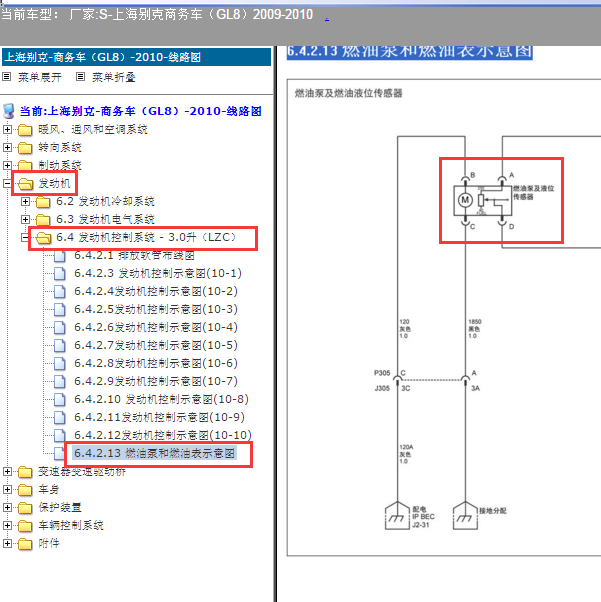Click document icon for 6.4.2.3 发动机控制示意图(10-1)
The image size is (601, 602).
point(60,274)
